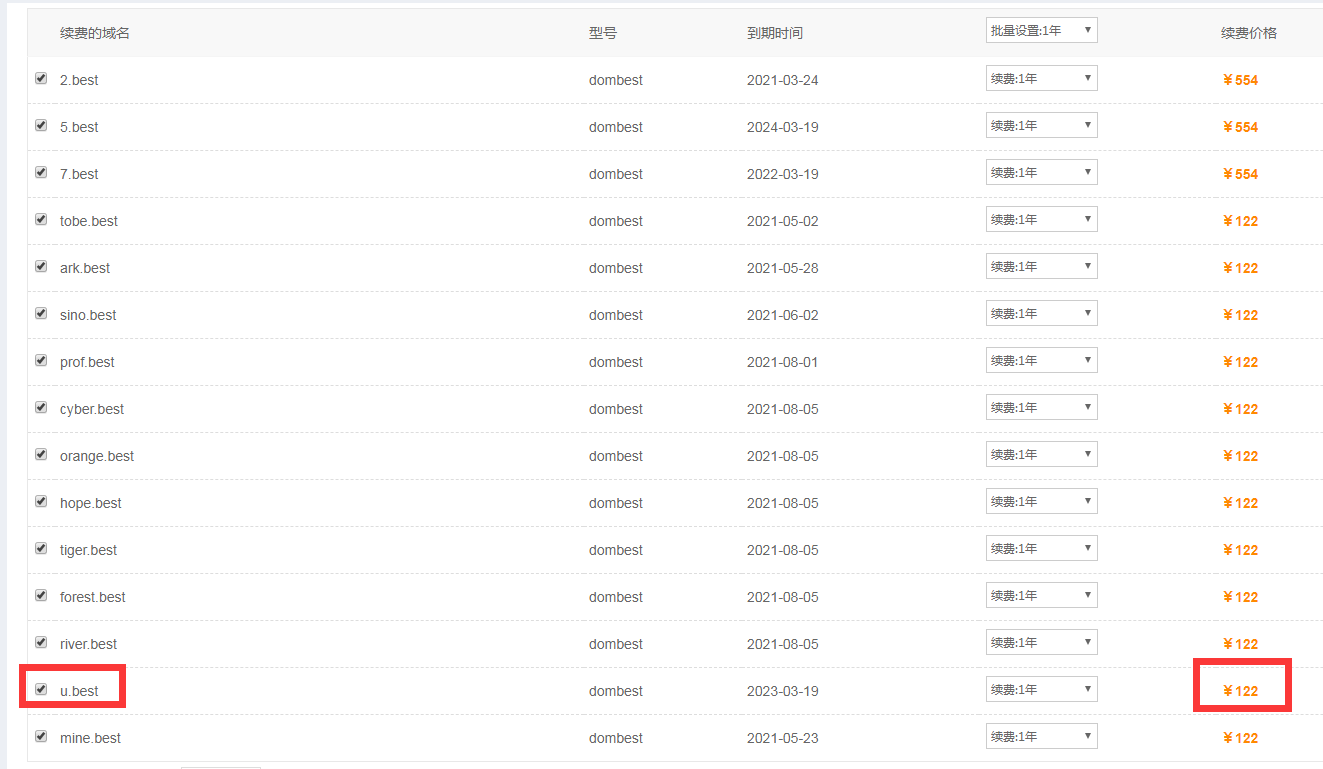Open the 批量设置:1年 bulk setting dropdown
The height and width of the screenshot is (769, 1323).
coord(1041,31)
